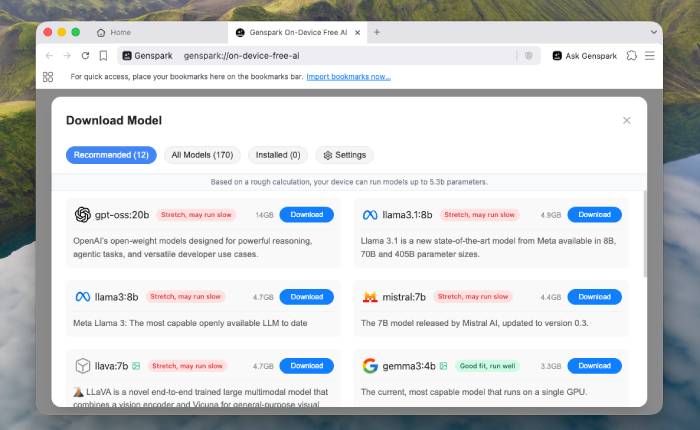Click the Stretch badge on gpt-oss:20b
700x430 pixels.
pos(196,215)
